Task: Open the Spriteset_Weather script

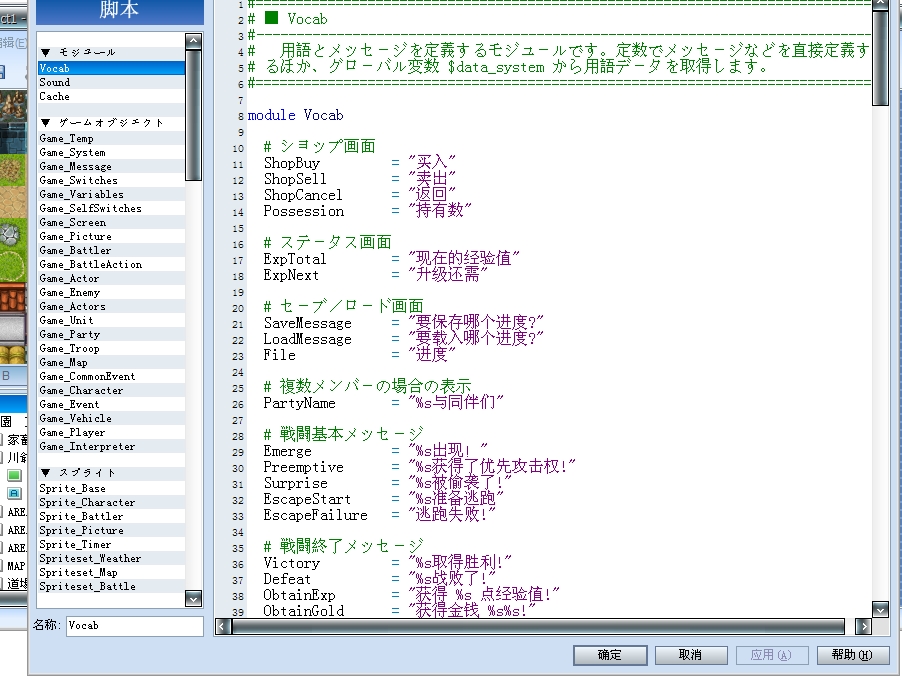Action: coord(112,558)
